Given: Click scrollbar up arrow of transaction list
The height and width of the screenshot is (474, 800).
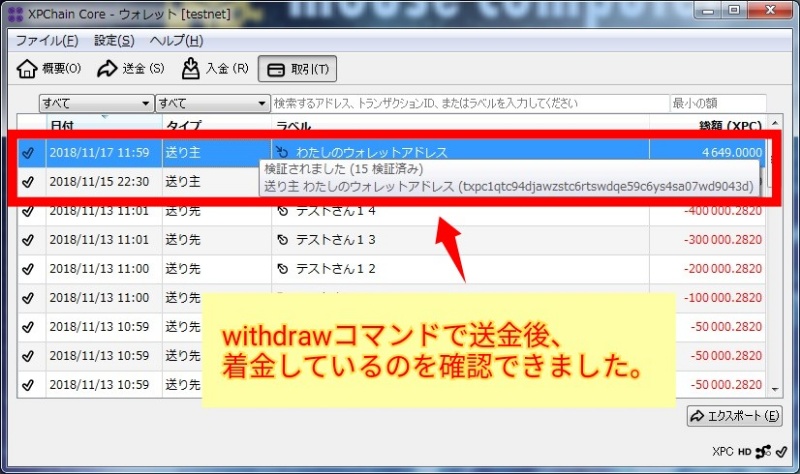Looking at the screenshot, I should 775,123.
